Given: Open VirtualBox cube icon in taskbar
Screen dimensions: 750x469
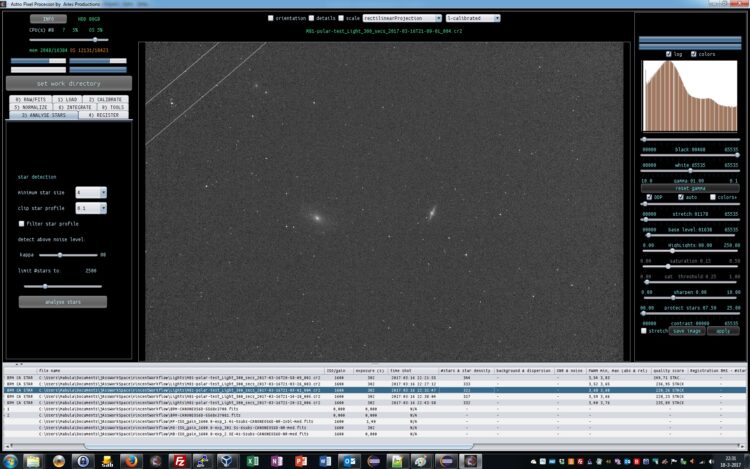Looking at the screenshot, I should tap(227, 461).
